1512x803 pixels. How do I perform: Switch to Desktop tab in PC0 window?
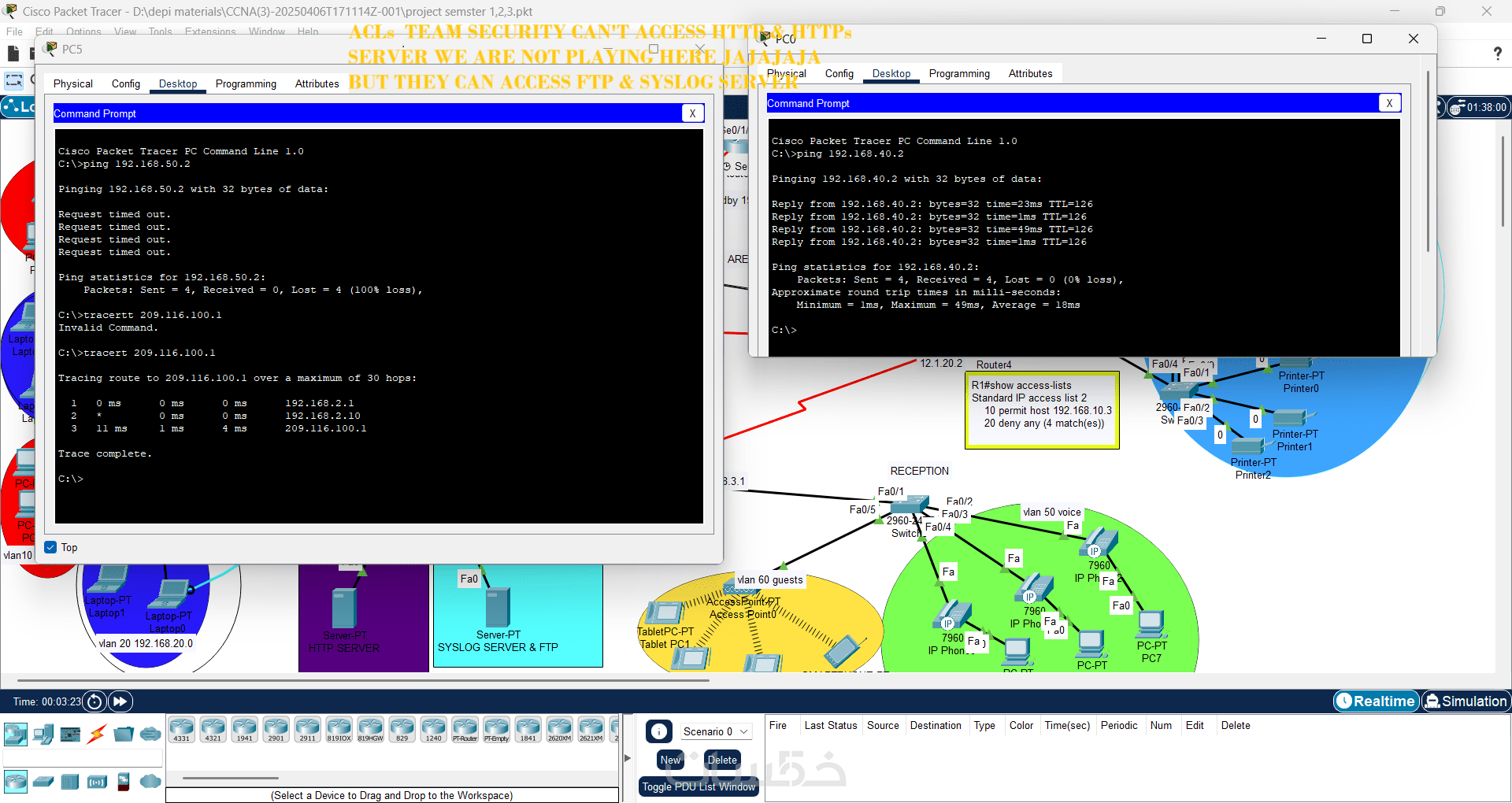coord(891,73)
